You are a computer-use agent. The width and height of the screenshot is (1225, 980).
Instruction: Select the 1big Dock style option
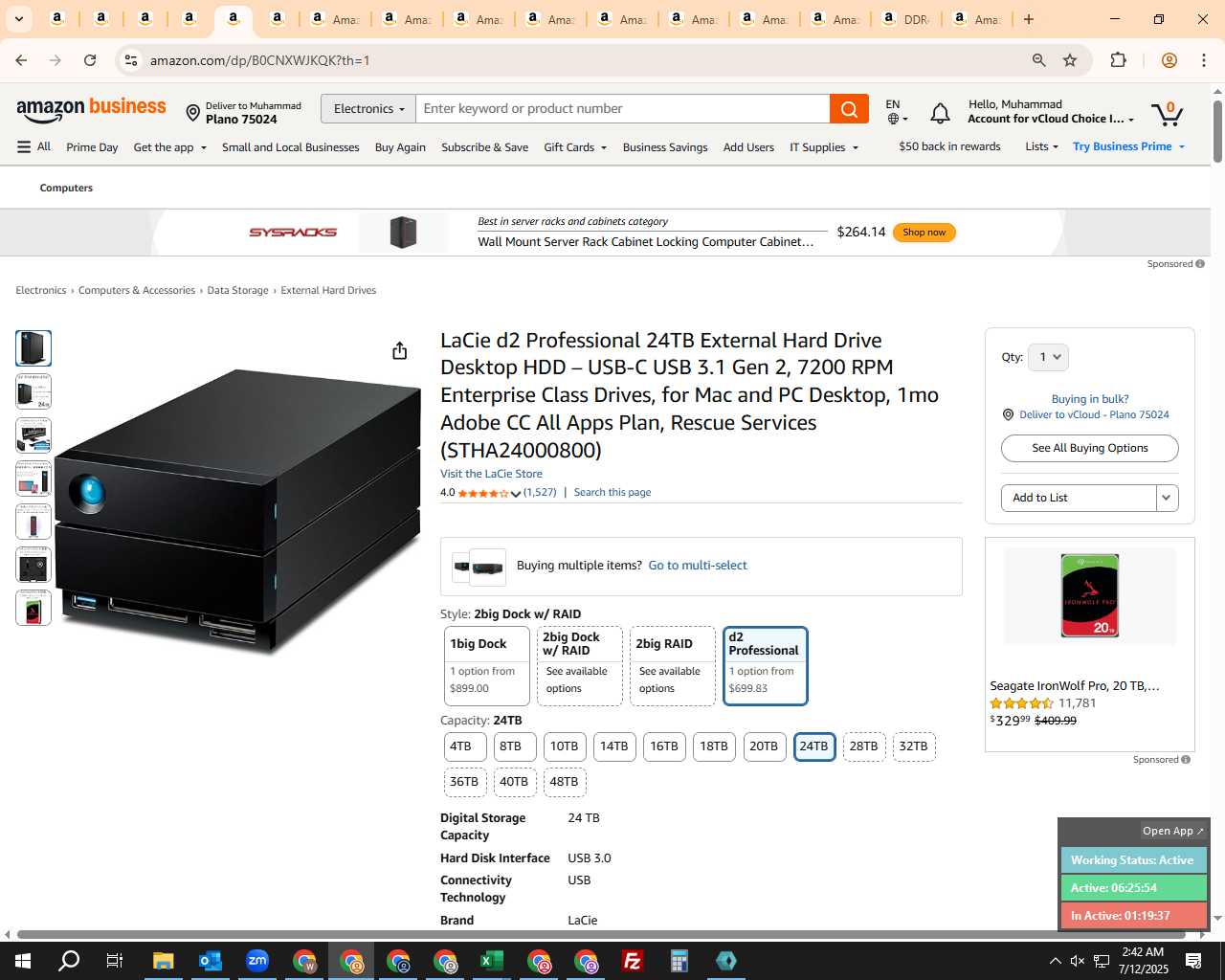coord(486,666)
